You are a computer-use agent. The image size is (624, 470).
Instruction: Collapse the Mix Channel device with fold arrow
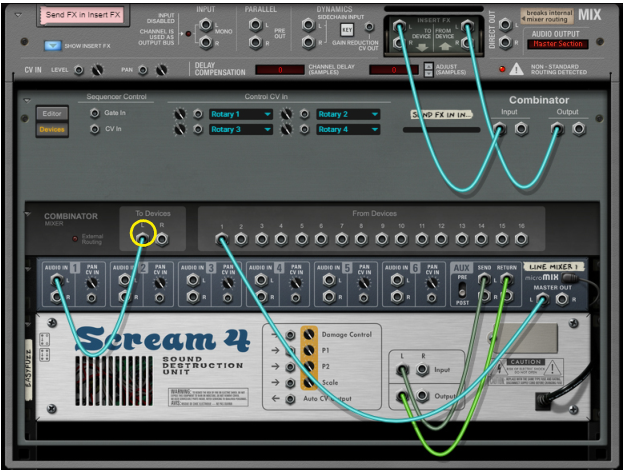pos(18,15)
